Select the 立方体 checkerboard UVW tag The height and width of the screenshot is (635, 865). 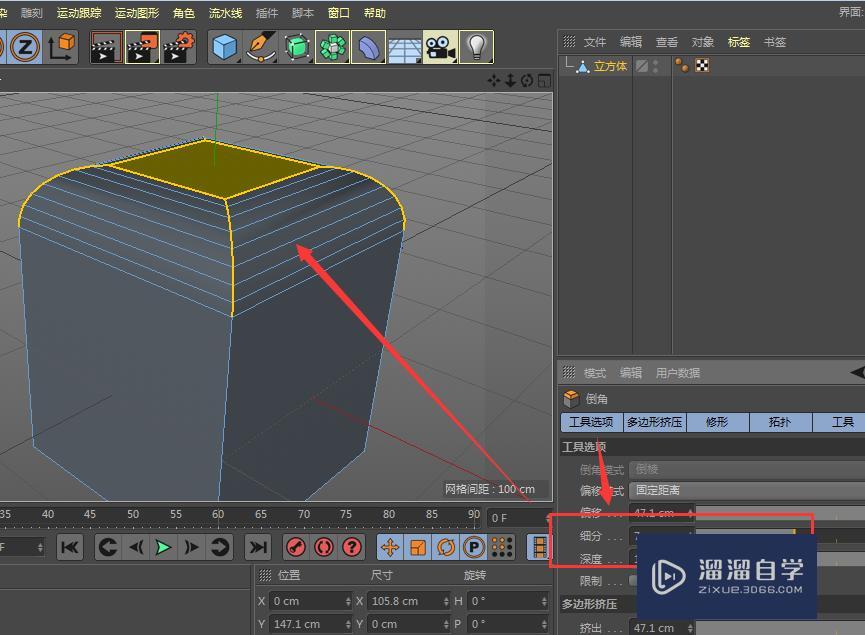click(702, 66)
